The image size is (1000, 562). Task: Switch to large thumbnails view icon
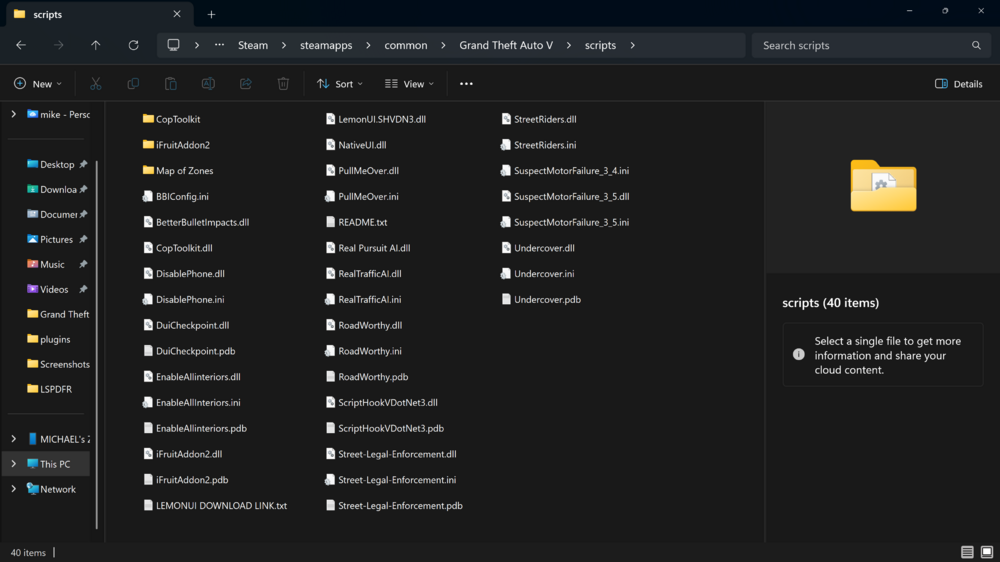coord(987,552)
